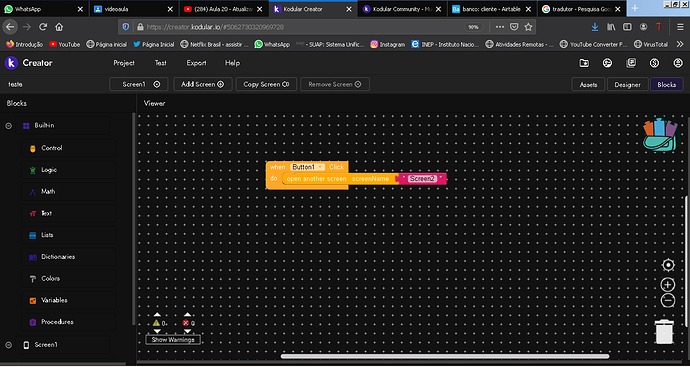Go to browser home page
Screen dimensions: 690x367
(x=59, y=27)
